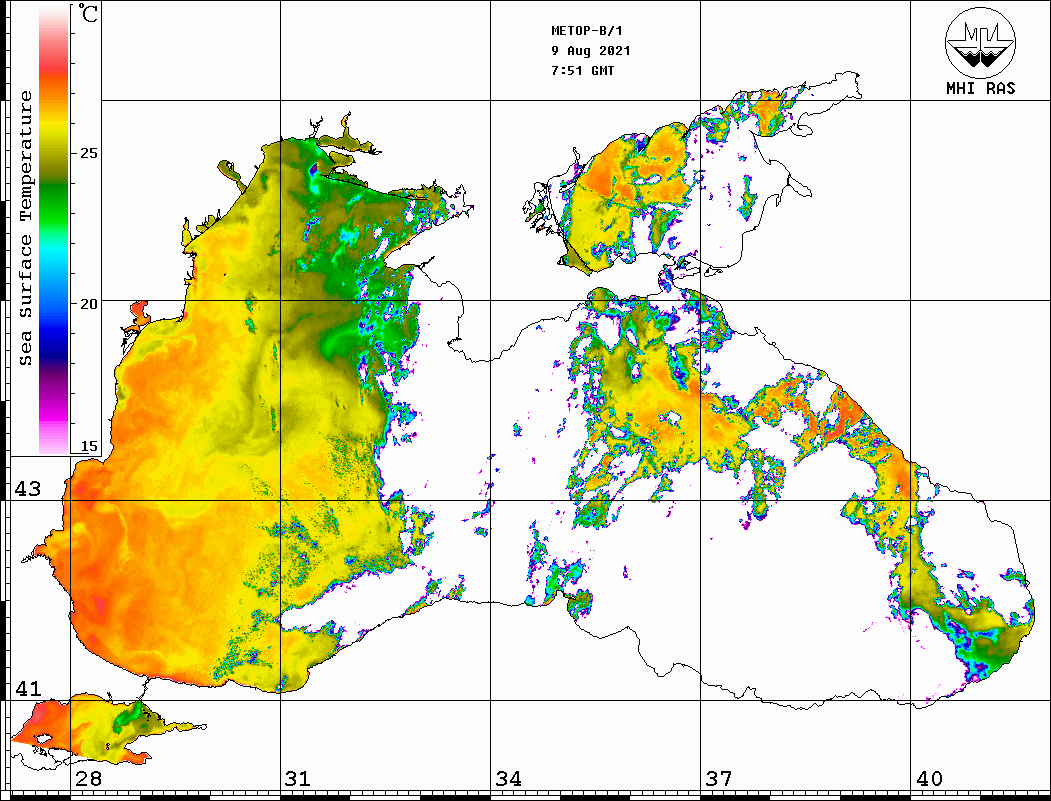Image resolution: width=1051 pixels, height=801 pixels.
Task: Click the 'METOP-B/1' satellite label
Action: (x=586, y=31)
